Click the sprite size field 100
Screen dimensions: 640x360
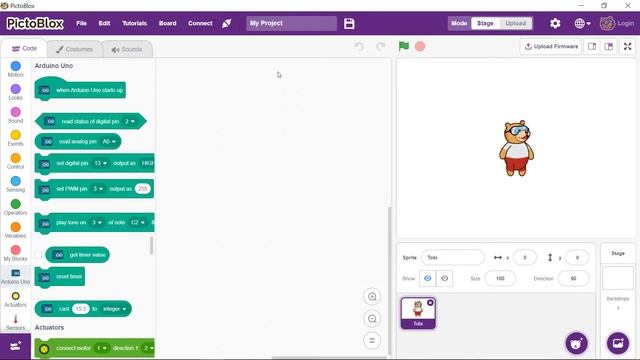point(500,278)
